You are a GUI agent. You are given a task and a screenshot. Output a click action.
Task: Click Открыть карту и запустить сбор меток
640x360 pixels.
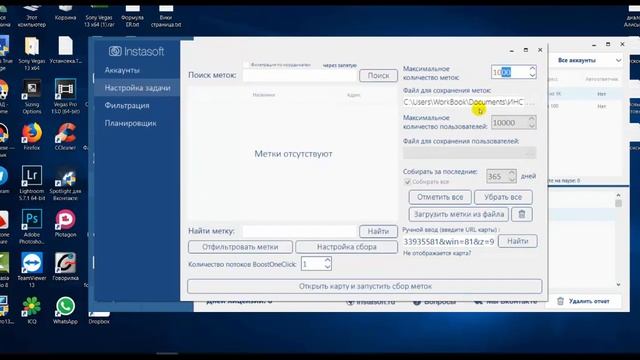click(x=365, y=286)
